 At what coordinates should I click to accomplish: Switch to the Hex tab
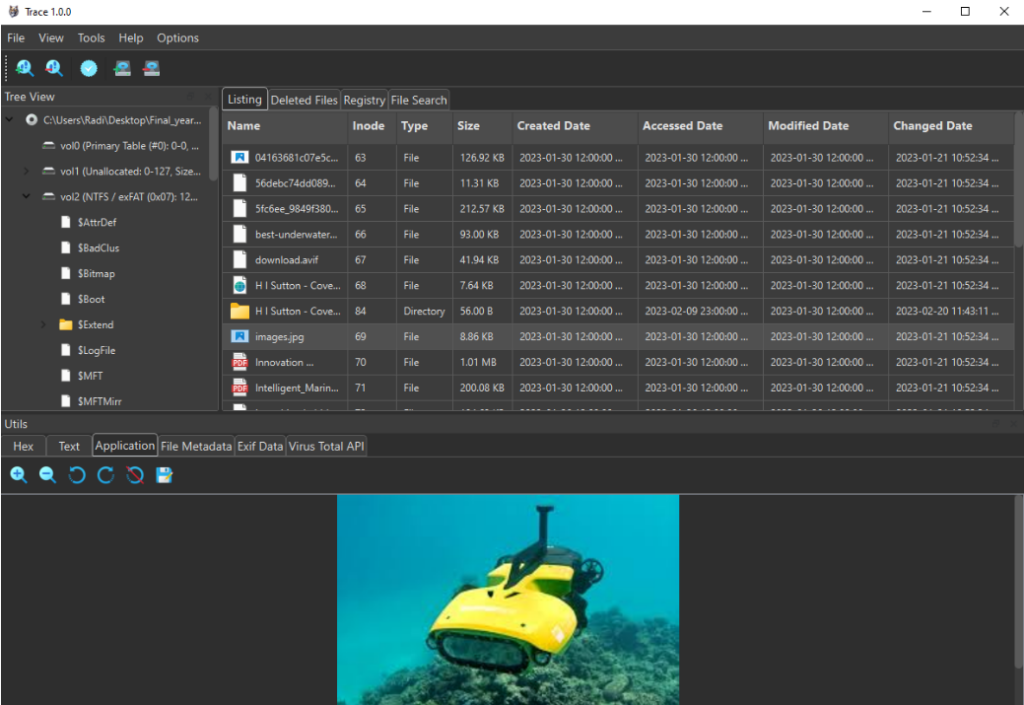(23, 446)
